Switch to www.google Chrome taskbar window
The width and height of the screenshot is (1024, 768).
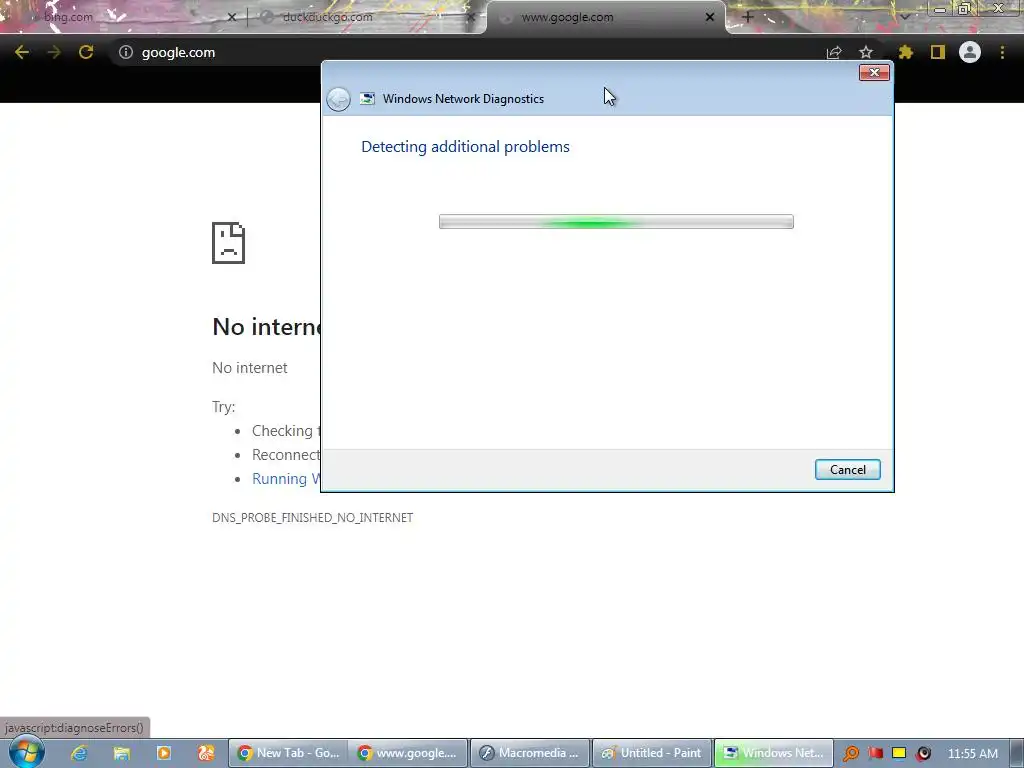pos(408,753)
